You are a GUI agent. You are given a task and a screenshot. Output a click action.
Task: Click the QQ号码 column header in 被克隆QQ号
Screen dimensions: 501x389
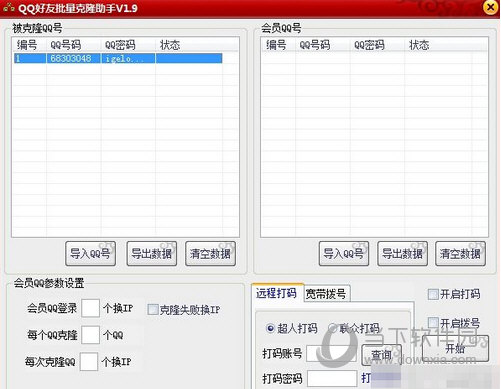(x=73, y=45)
